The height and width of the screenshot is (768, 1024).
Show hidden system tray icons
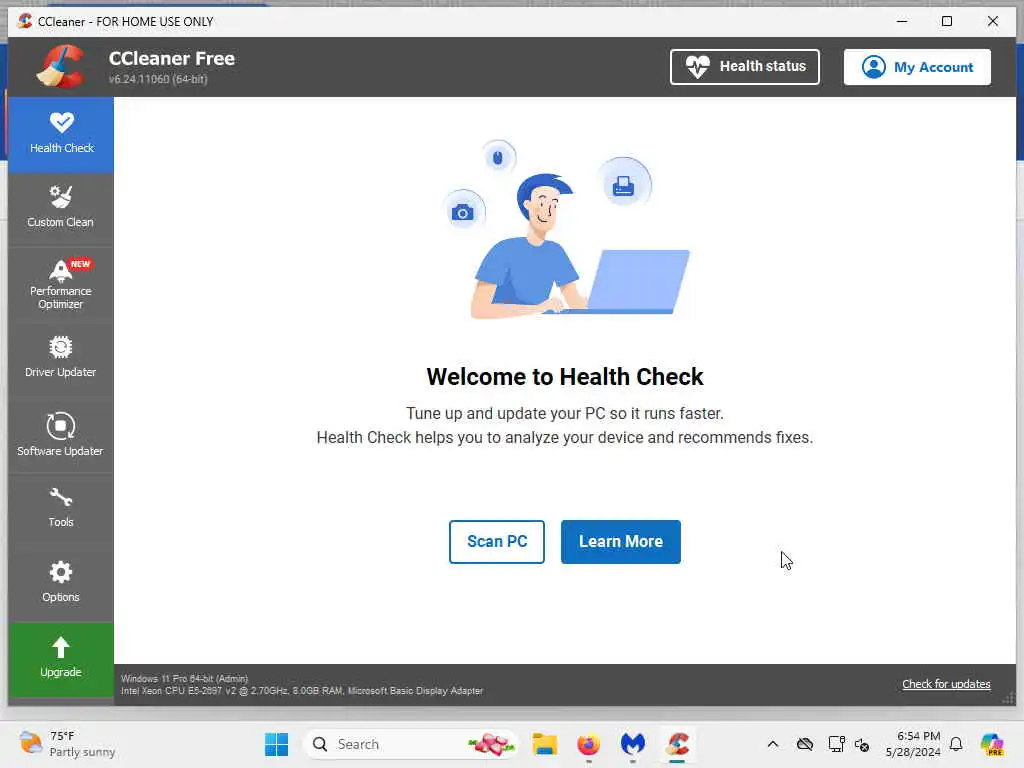click(x=773, y=744)
